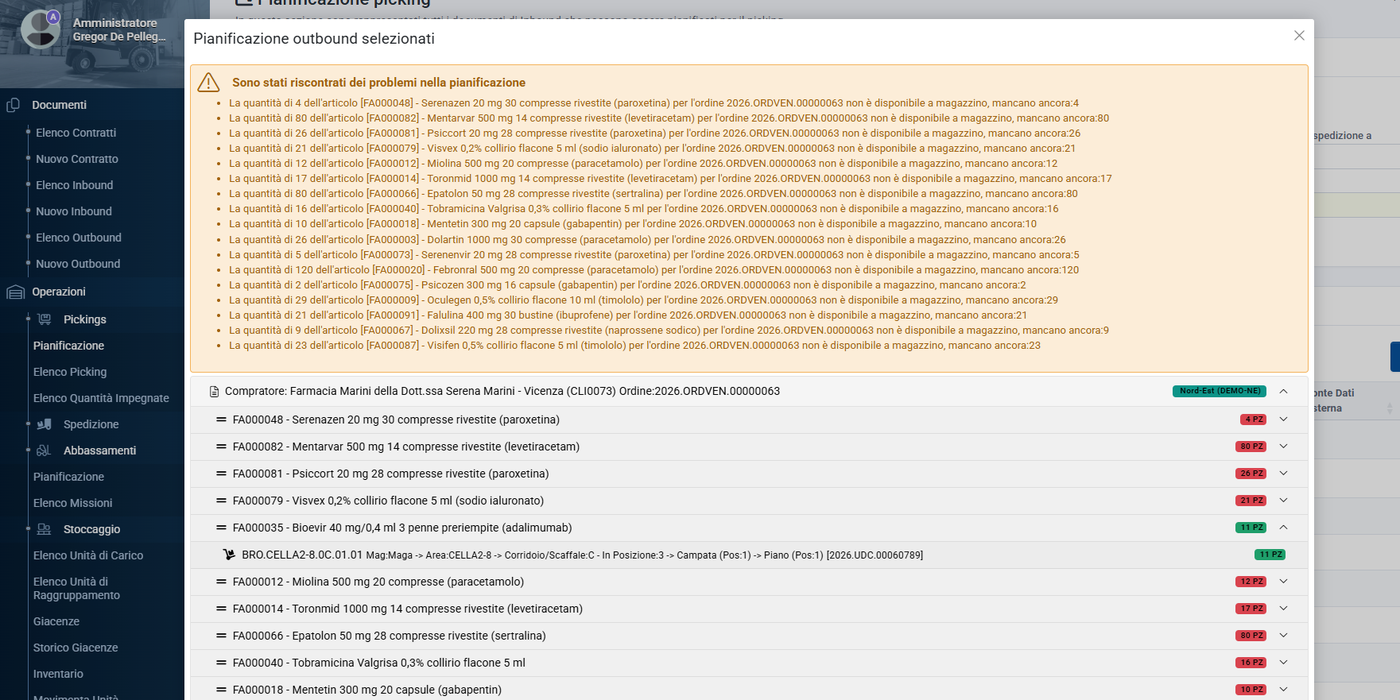Image resolution: width=1400 pixels, height=700 pixels.
Task: Click the handle icon of FA000082 Mentarvar
Action: 221,447
